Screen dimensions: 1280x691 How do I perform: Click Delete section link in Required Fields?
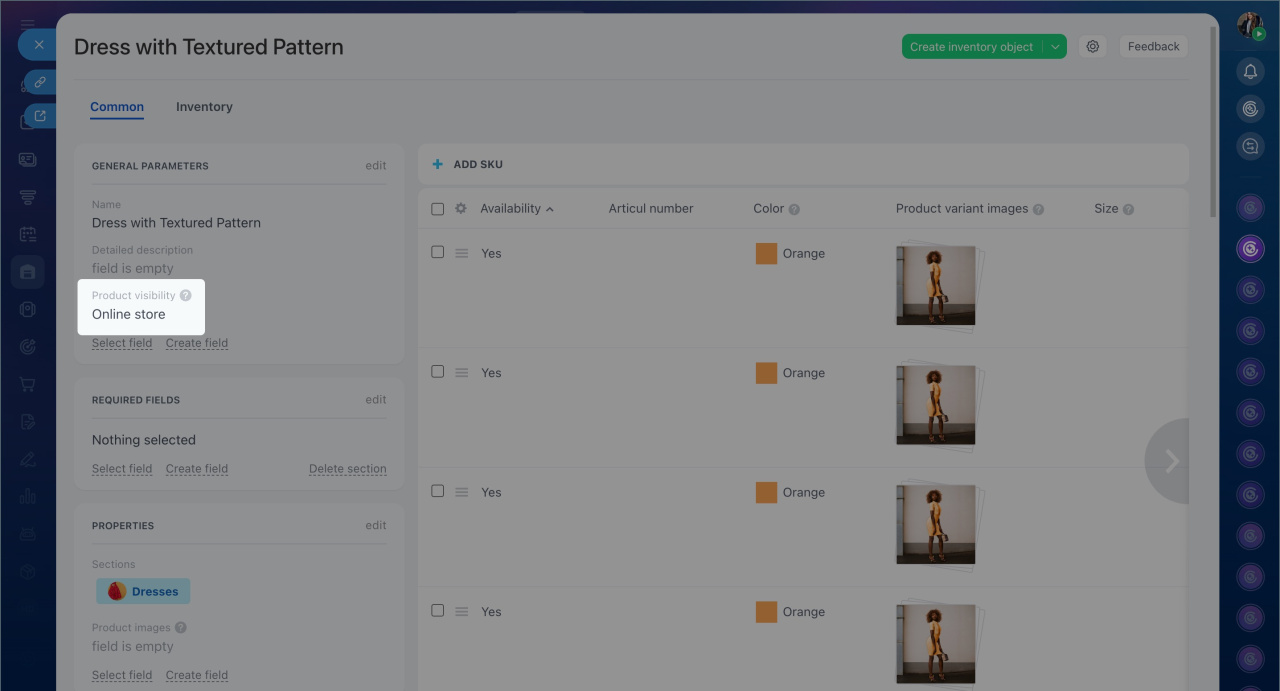click(x=347, y=469)
